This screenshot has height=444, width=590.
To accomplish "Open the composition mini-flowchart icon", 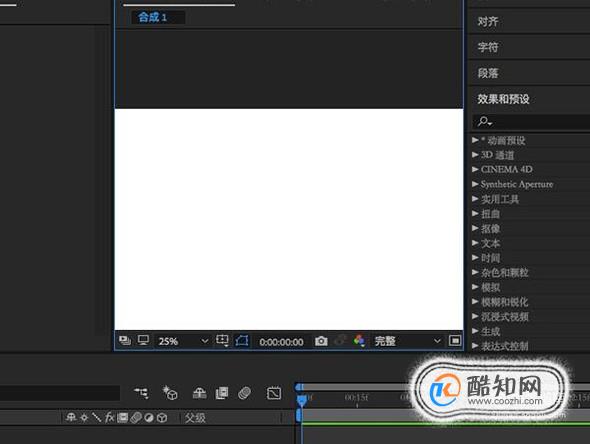I will click(141, 393).
